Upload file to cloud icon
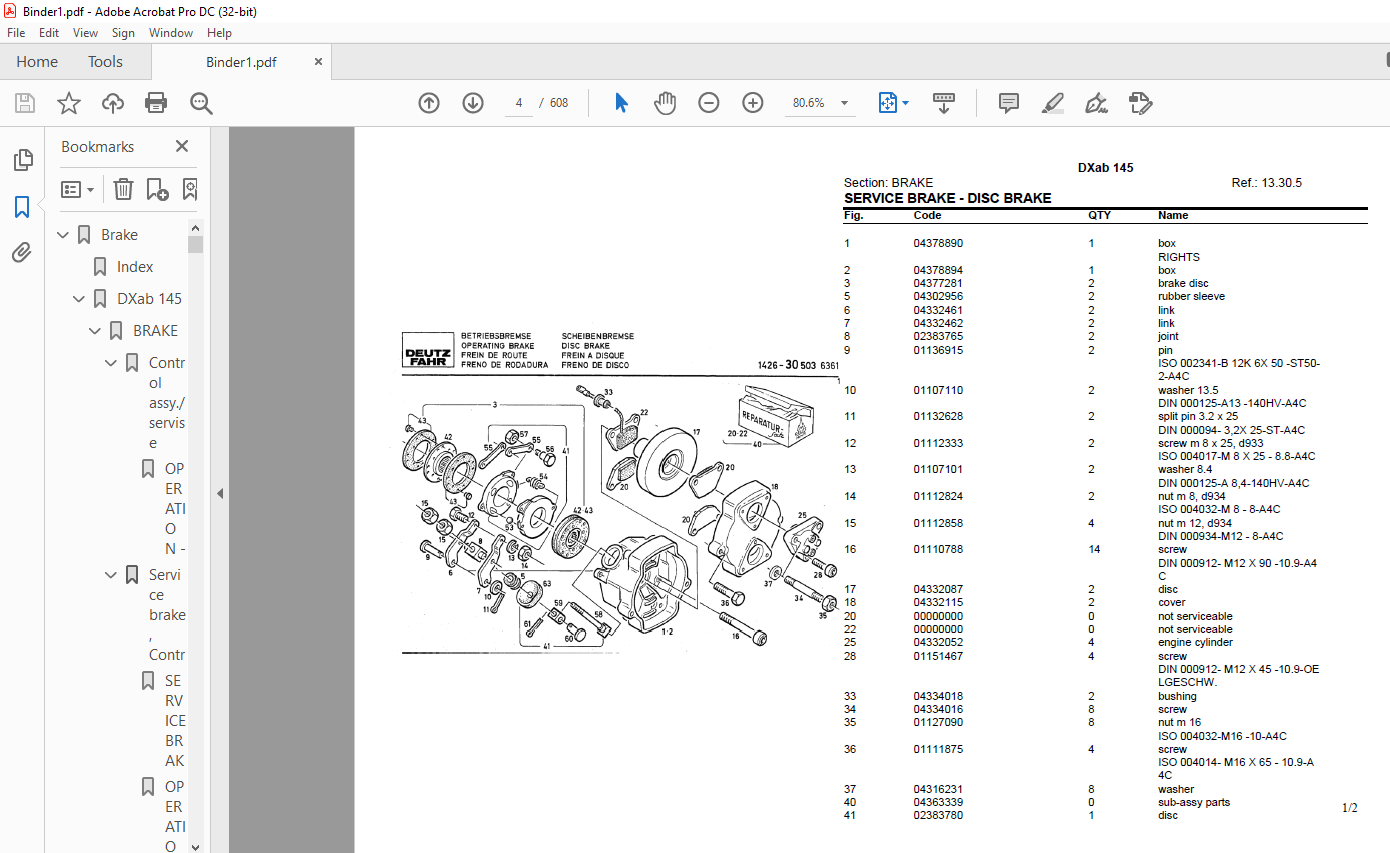 tap(113, 103)
